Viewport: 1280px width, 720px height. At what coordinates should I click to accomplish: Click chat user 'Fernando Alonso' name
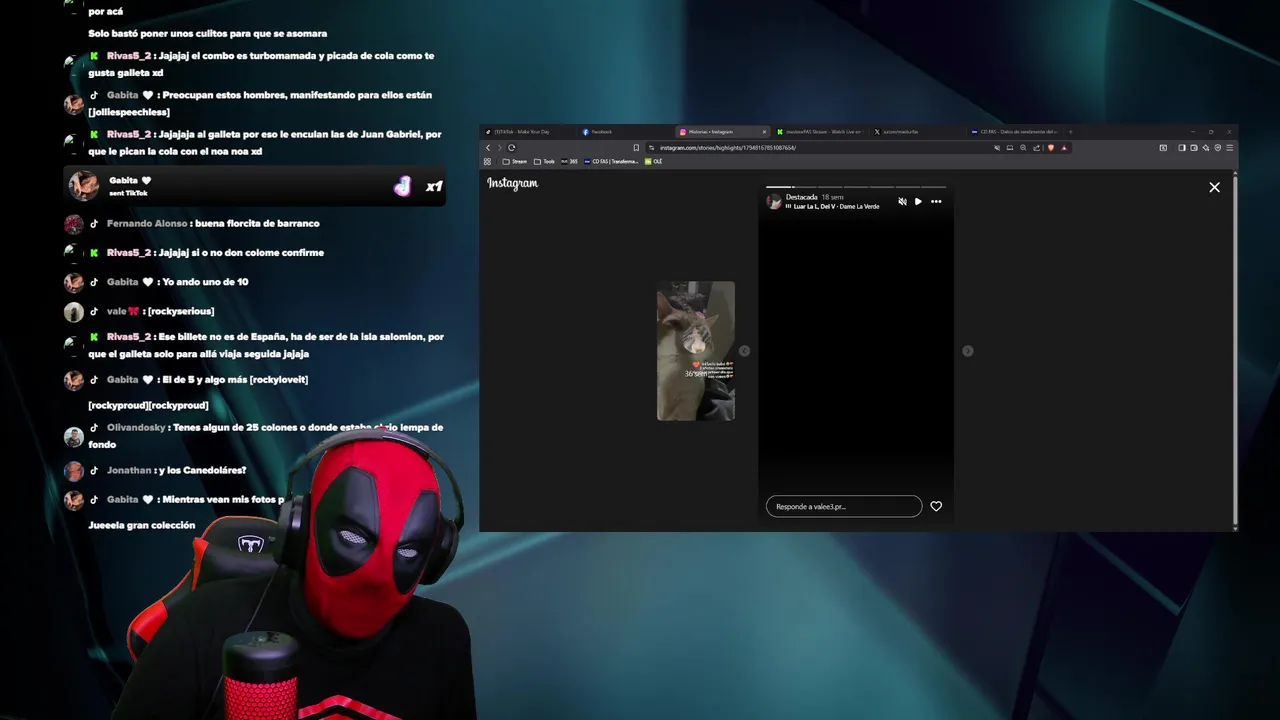(147, 223)
